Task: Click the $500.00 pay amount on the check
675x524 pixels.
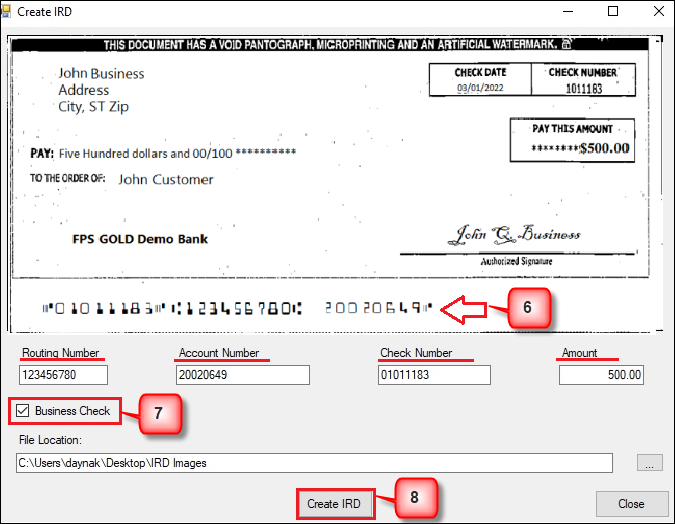Action: tap(604, 148)
